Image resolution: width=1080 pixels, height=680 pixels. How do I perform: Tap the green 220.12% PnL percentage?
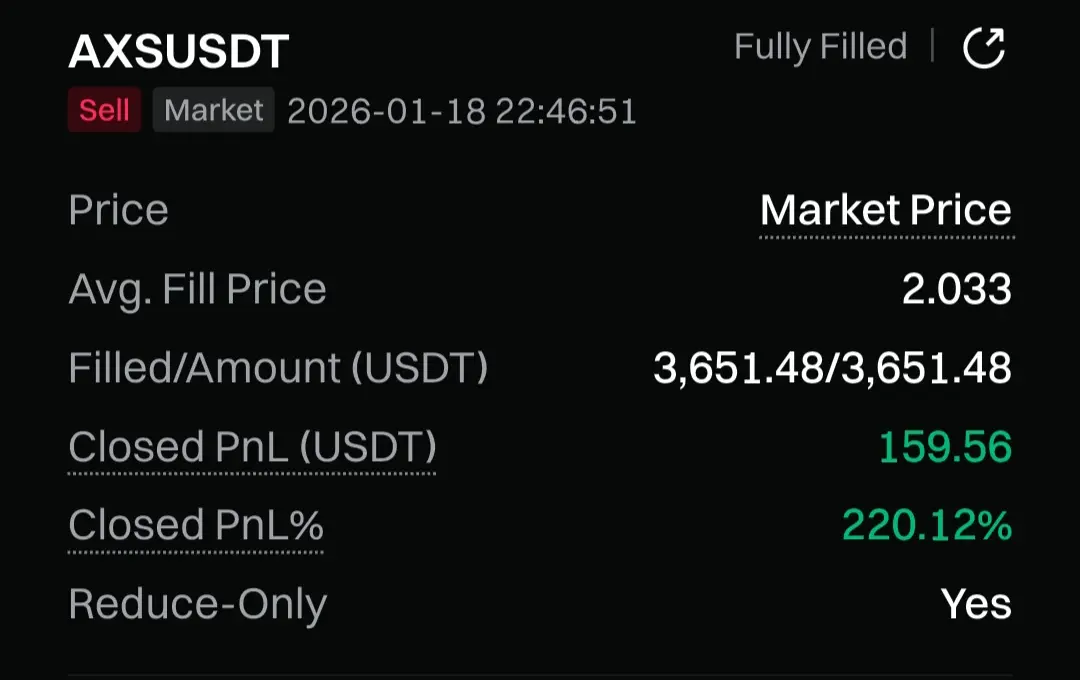[x=927, y=526]
